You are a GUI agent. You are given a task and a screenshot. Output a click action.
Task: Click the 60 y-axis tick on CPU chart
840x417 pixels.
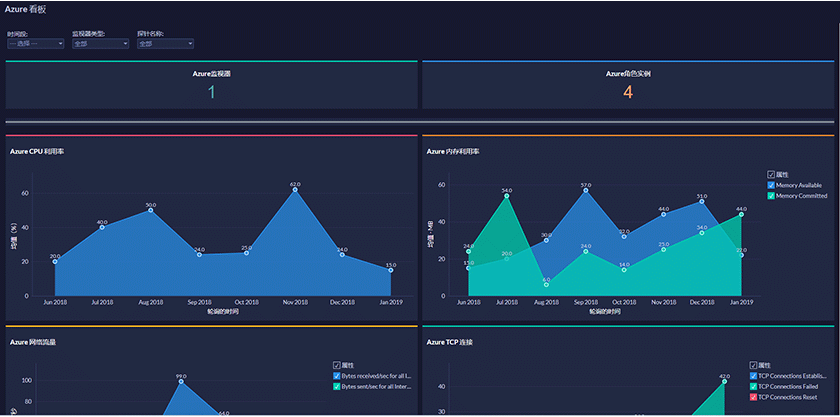pos(25,193)
